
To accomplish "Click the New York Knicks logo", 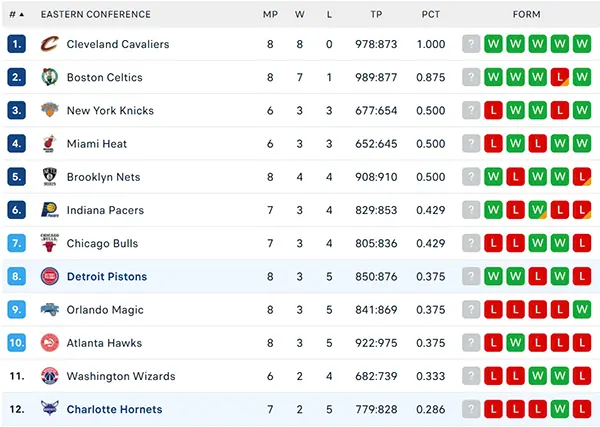I will tap(50, 110).
